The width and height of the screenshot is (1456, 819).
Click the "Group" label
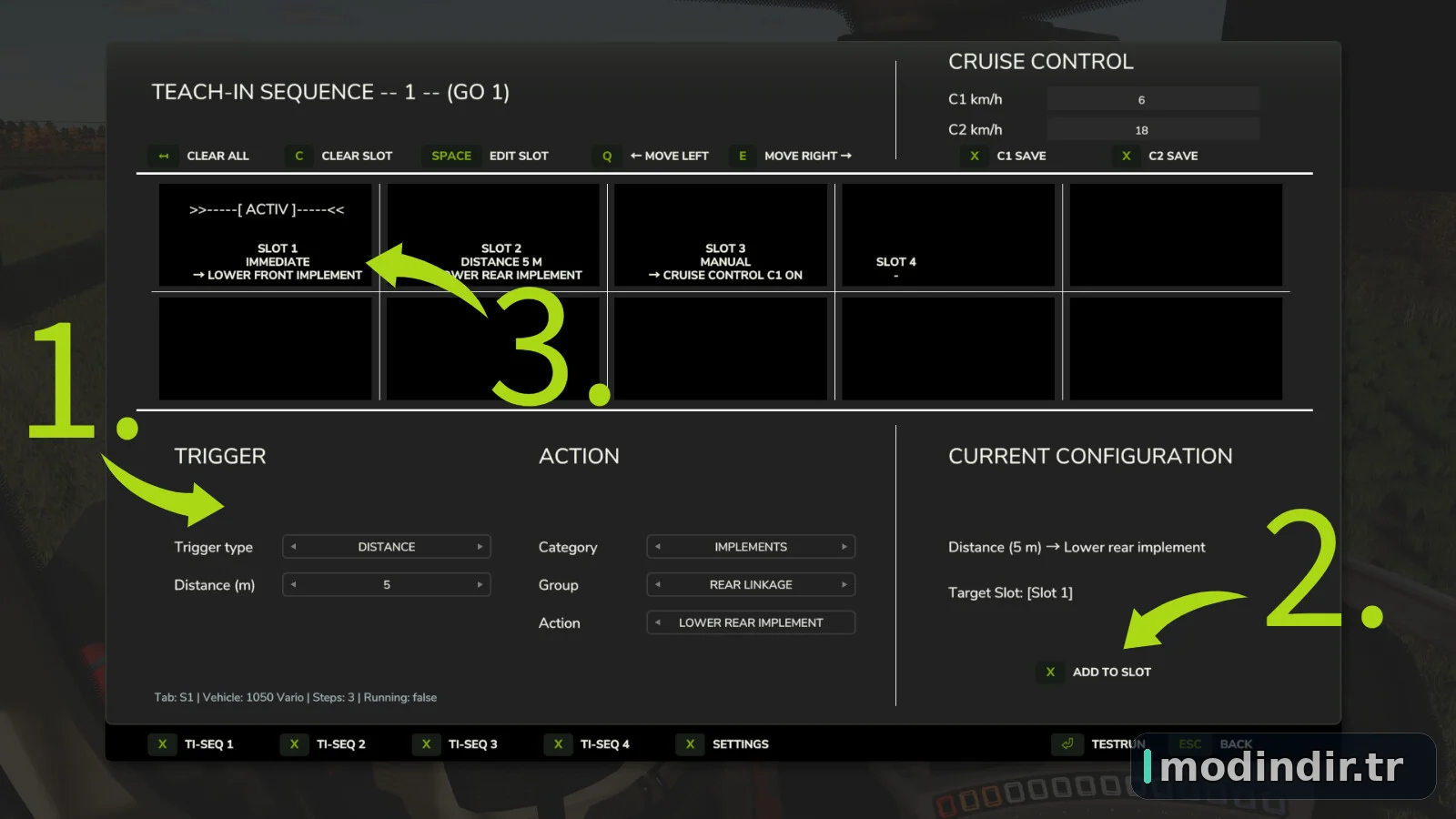coord(559,585)
